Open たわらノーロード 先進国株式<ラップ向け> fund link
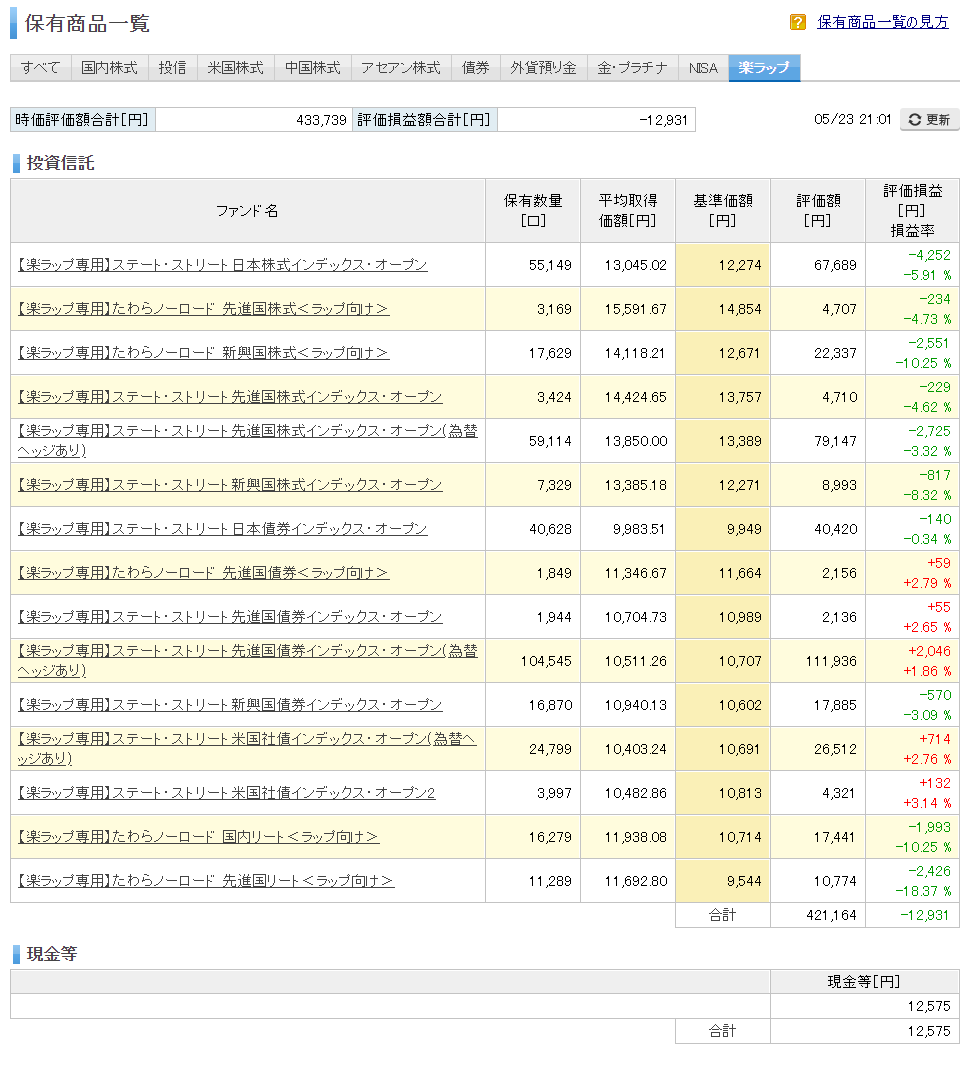The width and height of the screenshot is (969, 1069). pos(203,309)
